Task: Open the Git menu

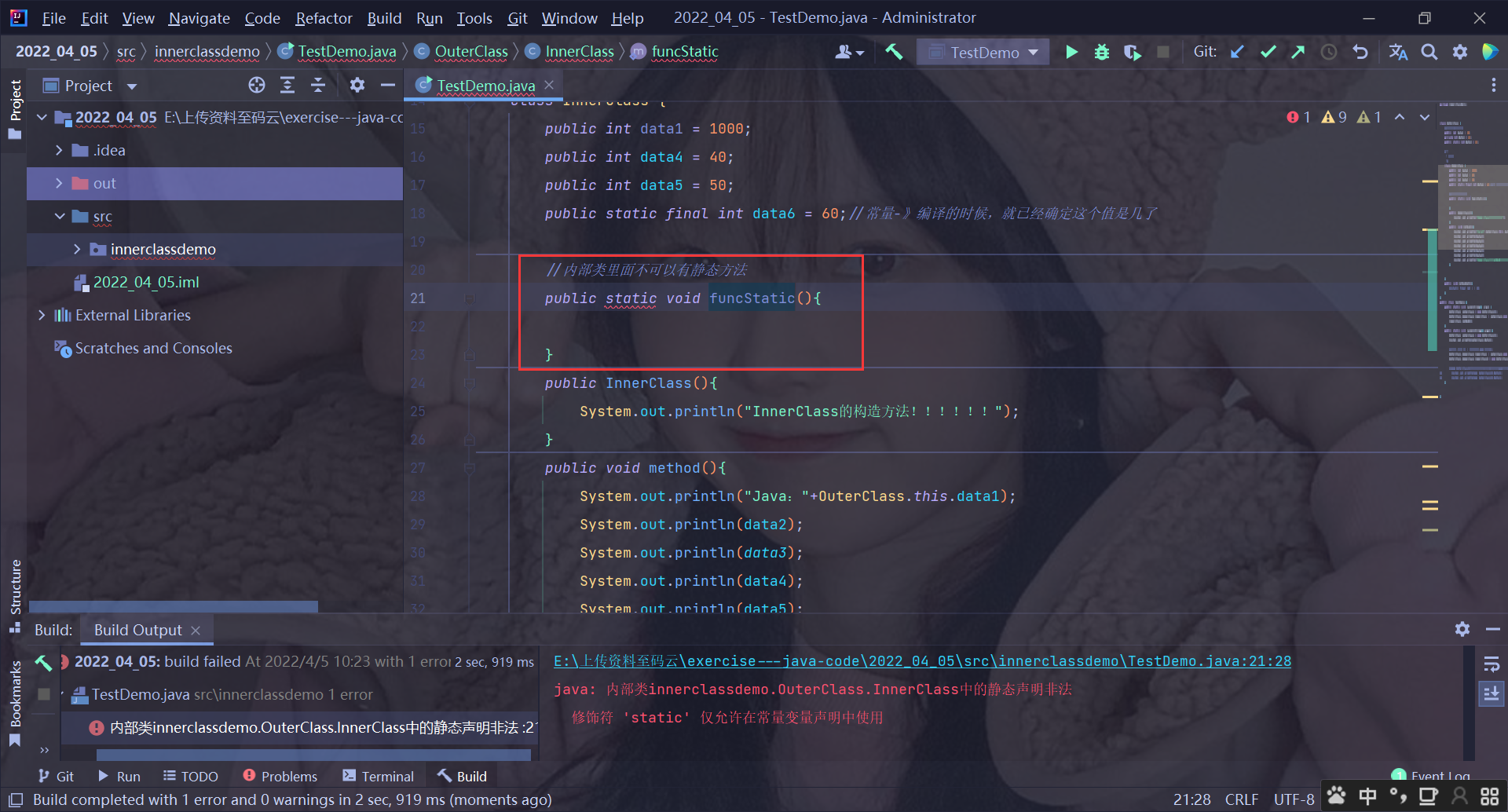Action: click(x=518, y=18)
